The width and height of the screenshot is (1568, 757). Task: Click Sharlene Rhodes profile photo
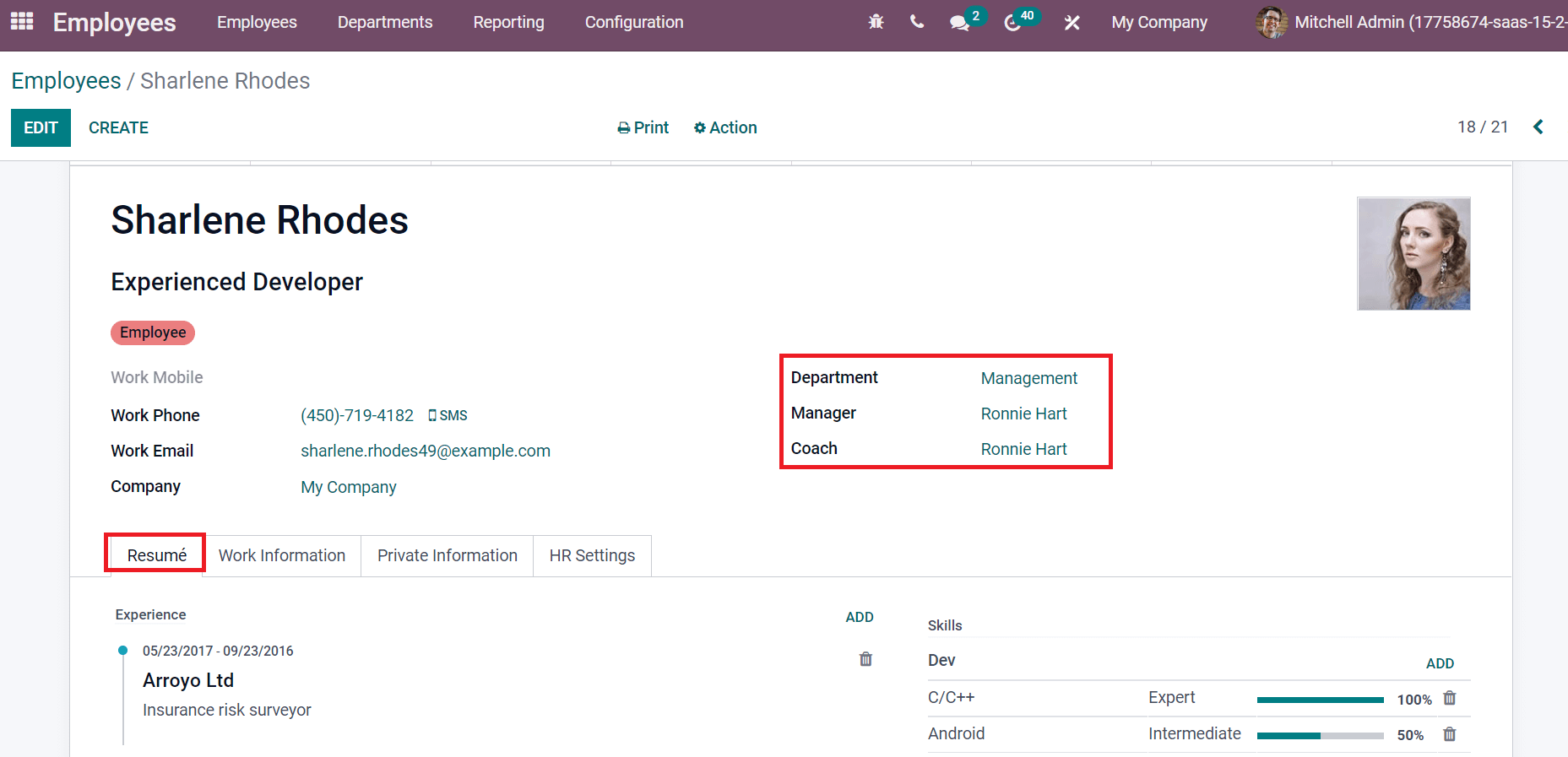1413,253
